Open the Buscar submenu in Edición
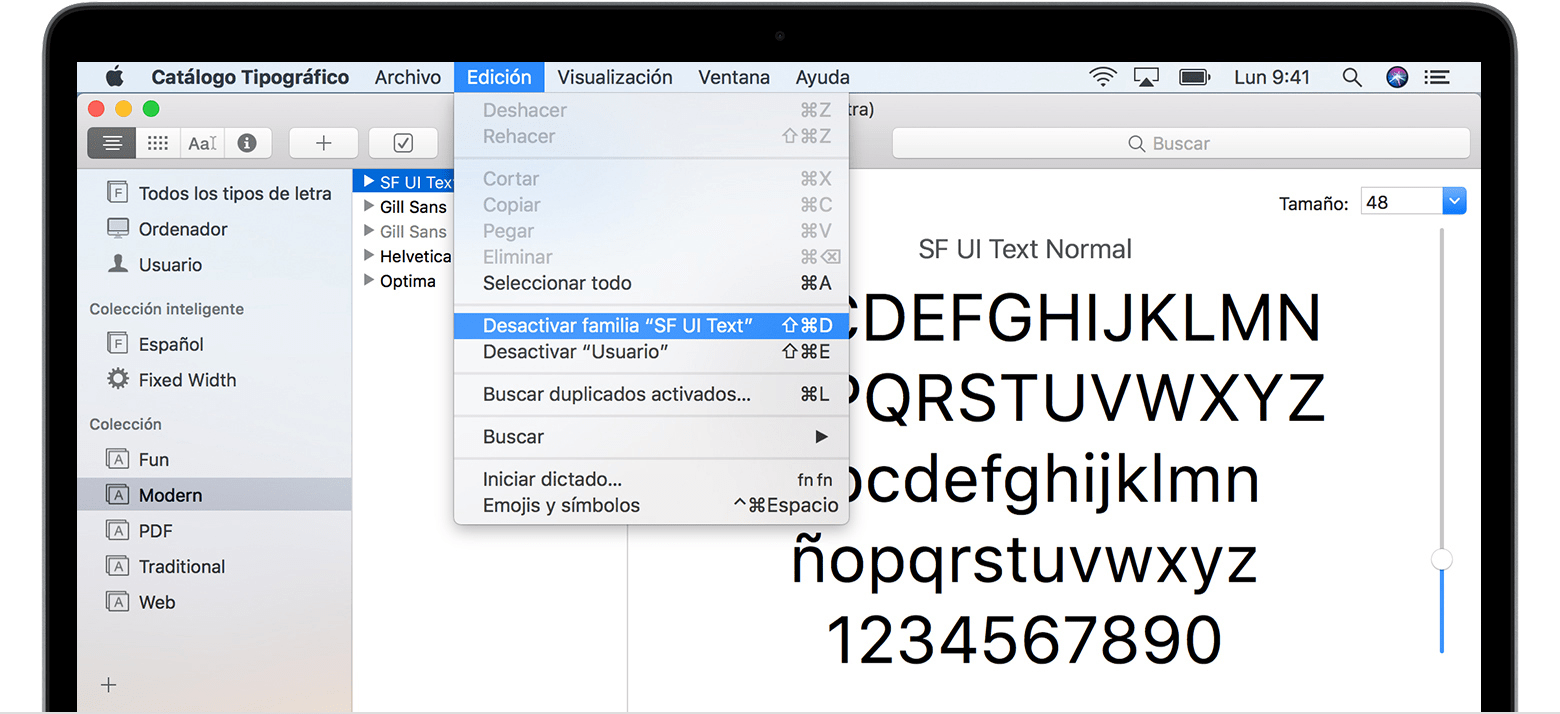1560x714 pixels. [651, 436]
